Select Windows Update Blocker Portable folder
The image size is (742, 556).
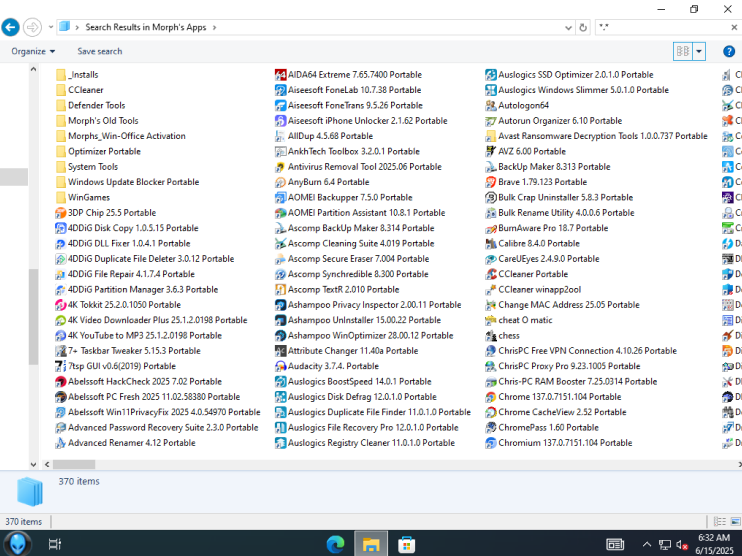(x=127, y=182)
